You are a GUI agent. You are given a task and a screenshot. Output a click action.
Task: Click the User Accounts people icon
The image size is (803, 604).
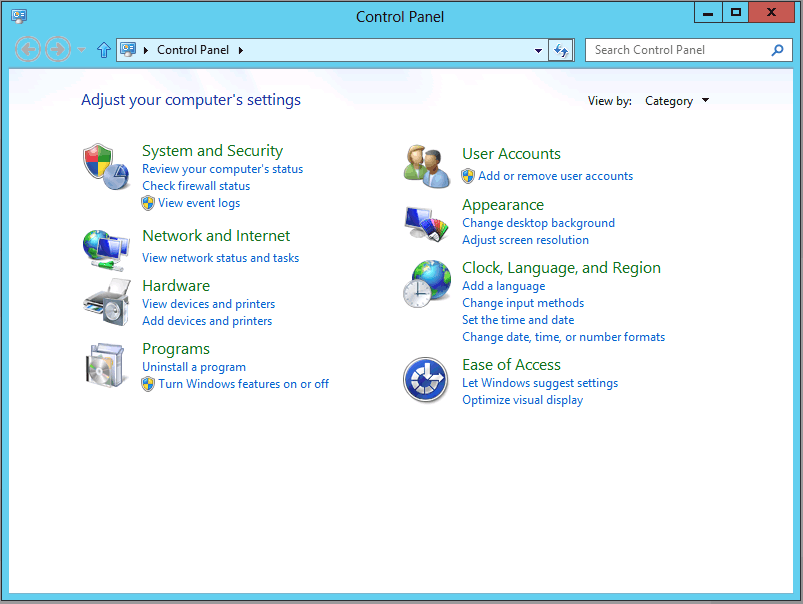(427, 165)
